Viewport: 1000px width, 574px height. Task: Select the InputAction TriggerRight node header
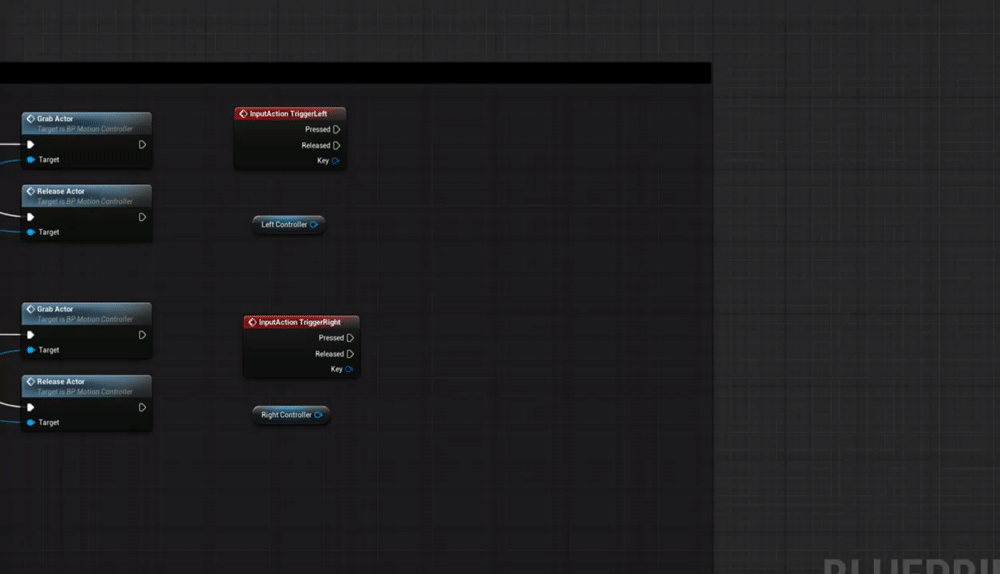pos(302,322)
